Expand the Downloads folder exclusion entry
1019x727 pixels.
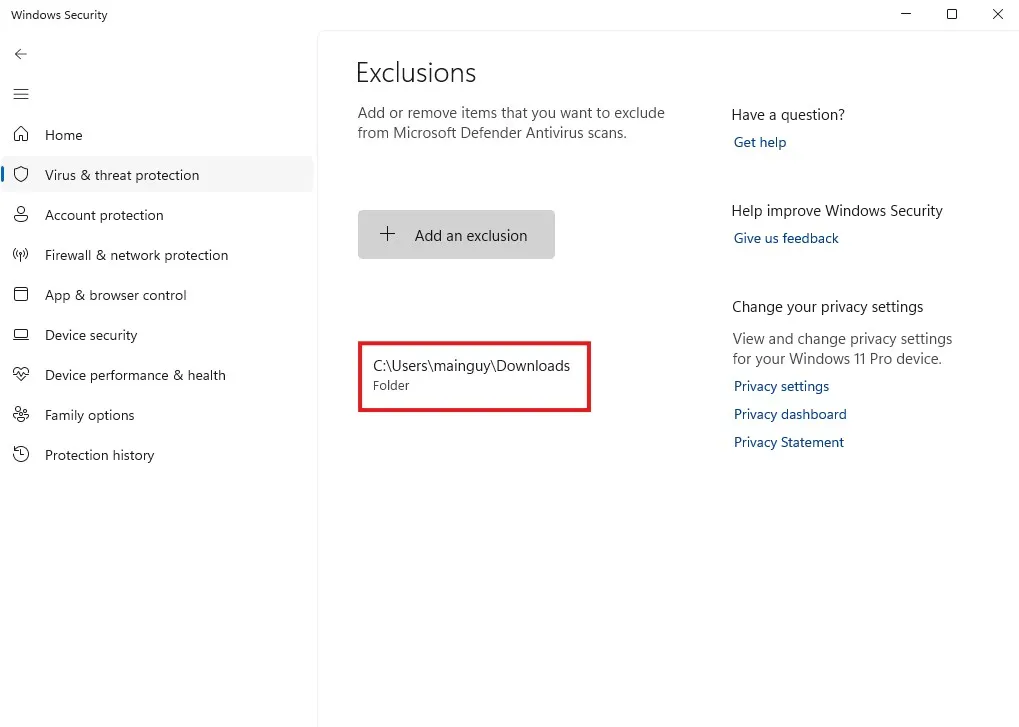[x=473, y=375]
